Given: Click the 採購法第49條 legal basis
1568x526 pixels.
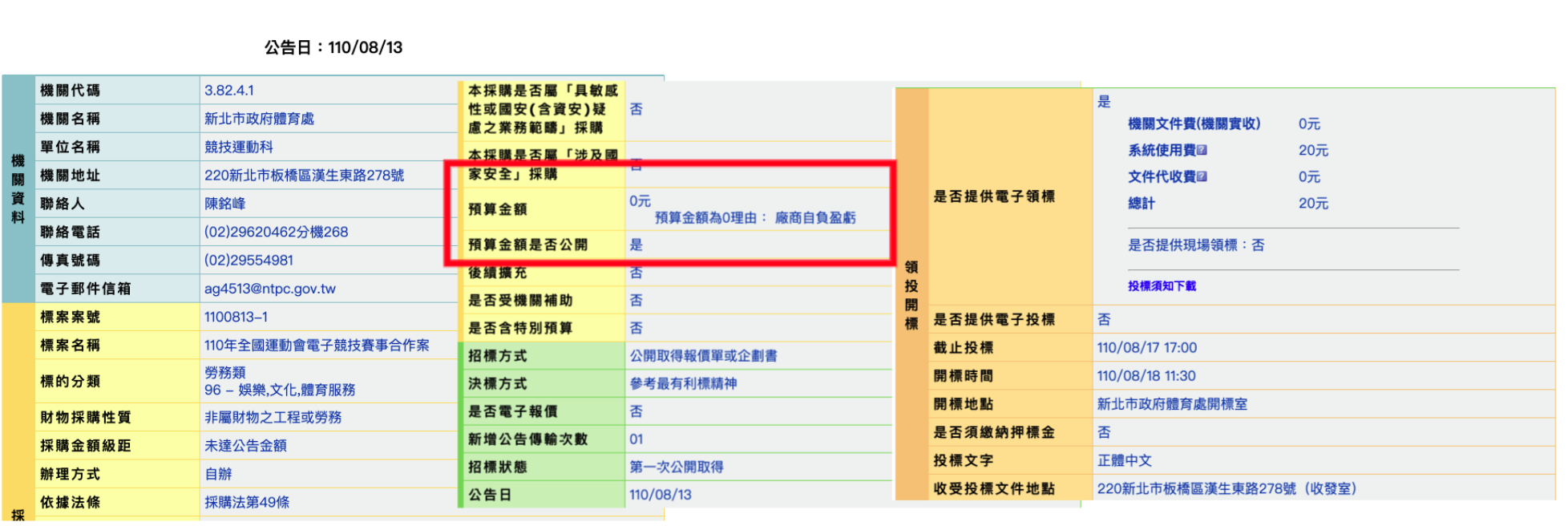Looking at the screenshot, I should click(x=247, y=502).
